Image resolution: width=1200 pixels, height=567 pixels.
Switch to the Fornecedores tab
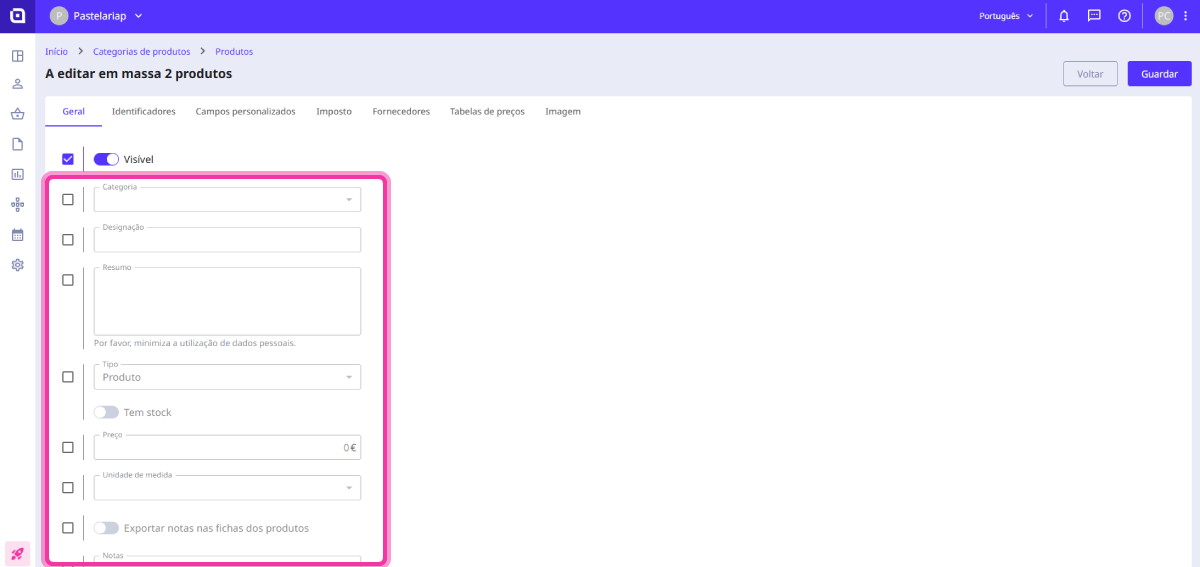click(x=401, y=111)
